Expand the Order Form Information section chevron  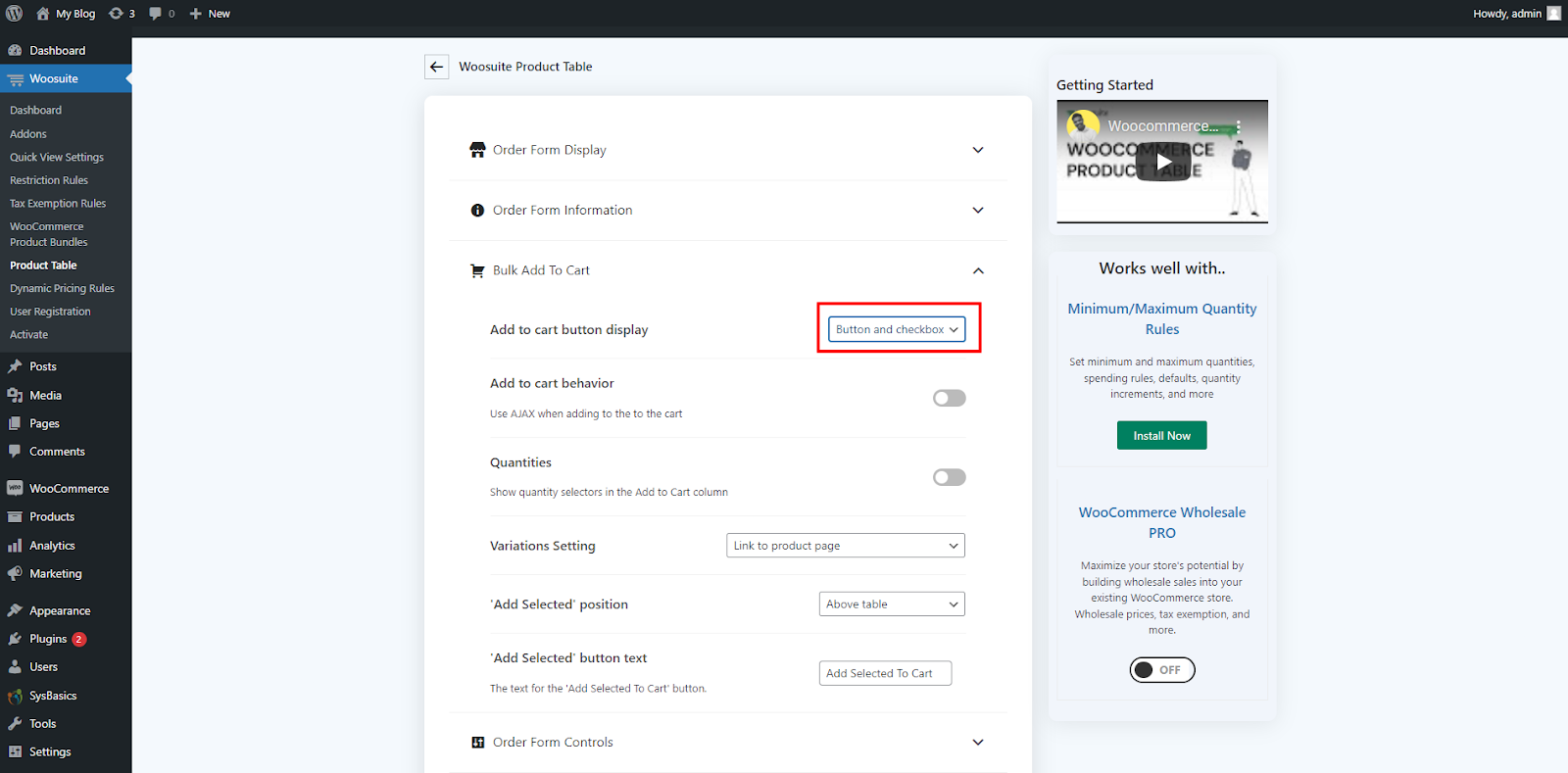[978, 211]
